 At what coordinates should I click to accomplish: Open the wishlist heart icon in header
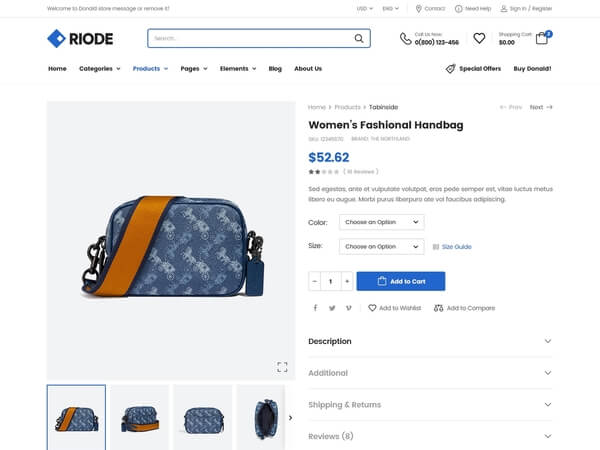click(479, 38)
